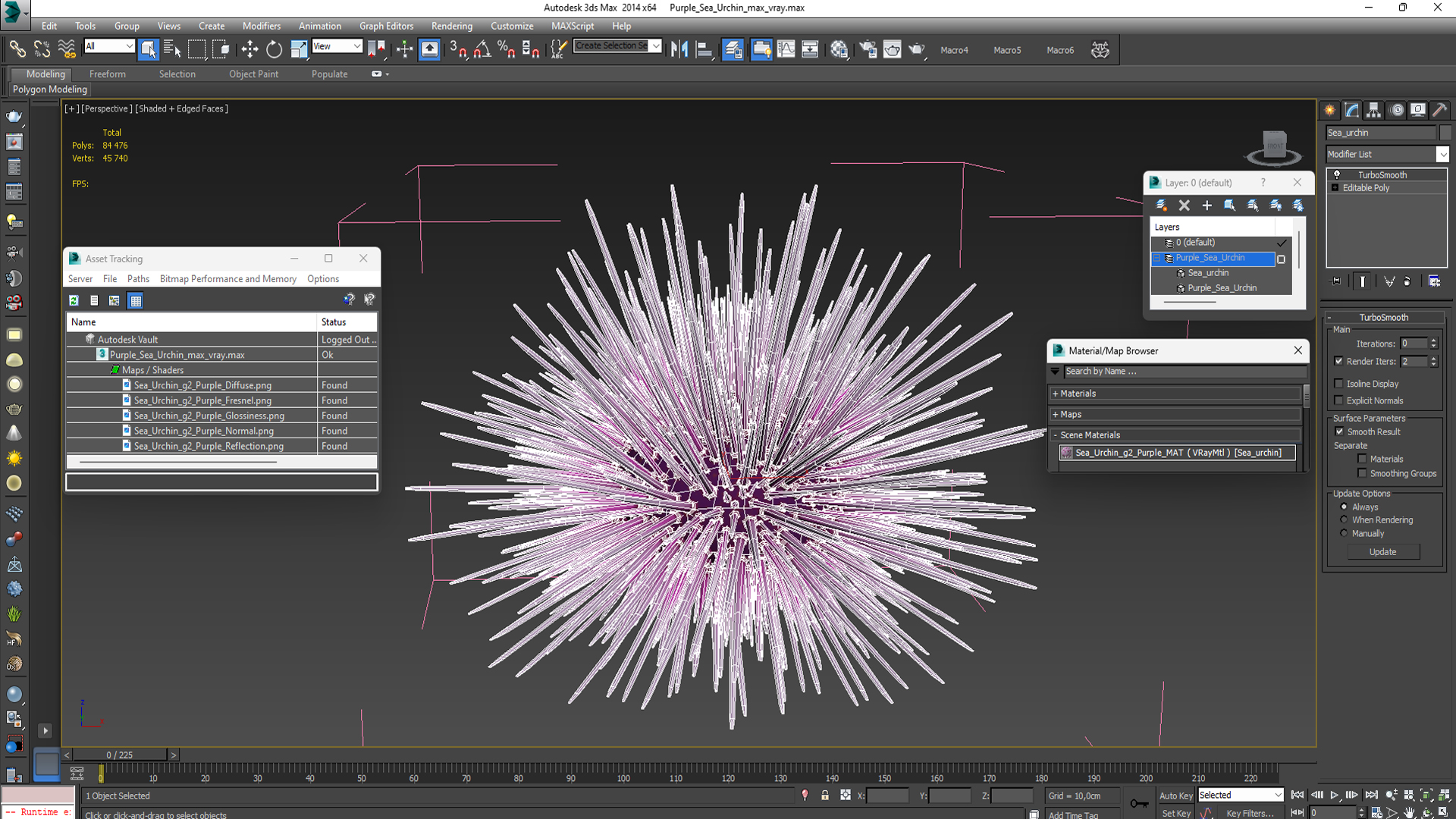Click the Asset Tracking Server menu
Viewport: 1456px width, 819px height.
(x=80, y=279)
